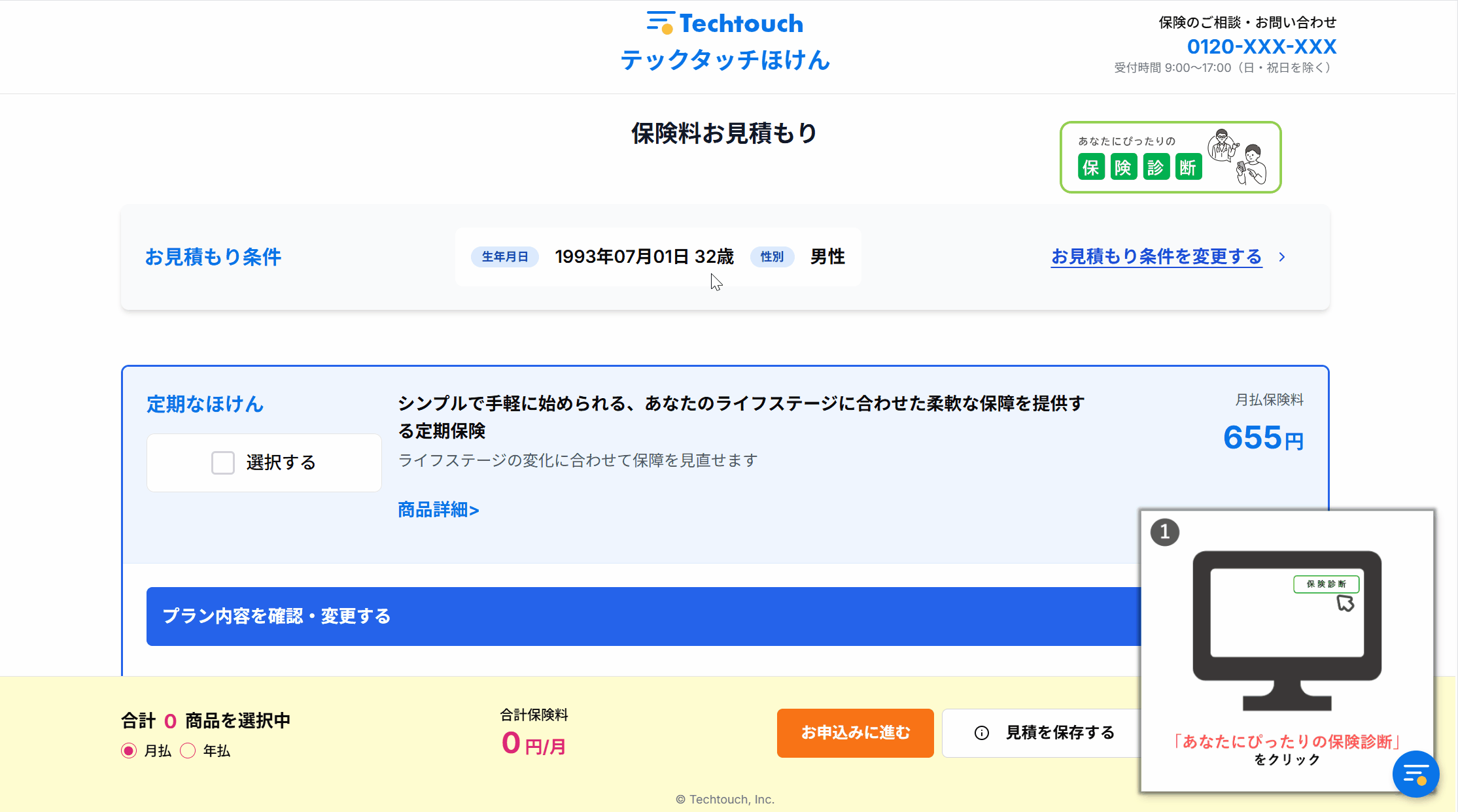This screenshot has width=1458, height=812.
Task: Click the number 1 step badge
Action: 1164,532
